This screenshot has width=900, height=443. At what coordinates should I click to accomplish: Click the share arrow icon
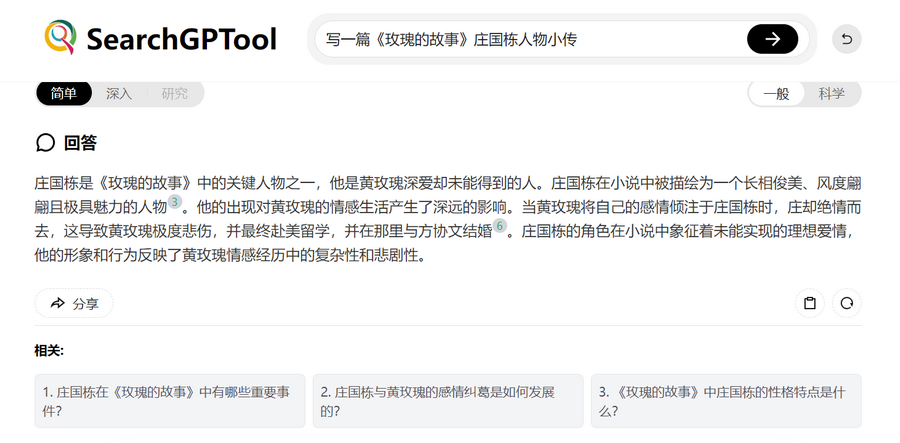click(x=57, y=303)
